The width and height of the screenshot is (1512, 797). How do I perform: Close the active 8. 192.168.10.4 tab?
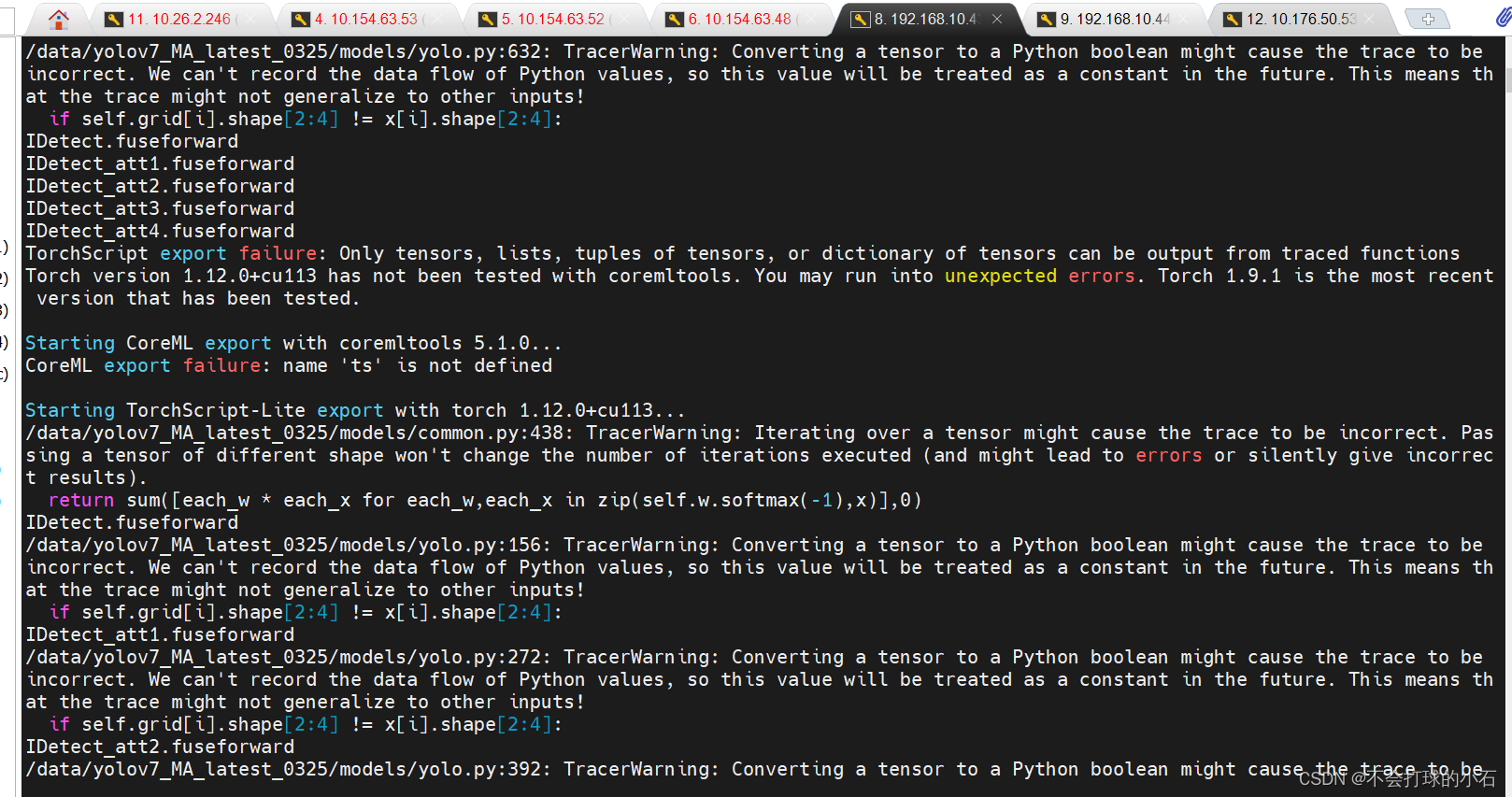(997, 19)
